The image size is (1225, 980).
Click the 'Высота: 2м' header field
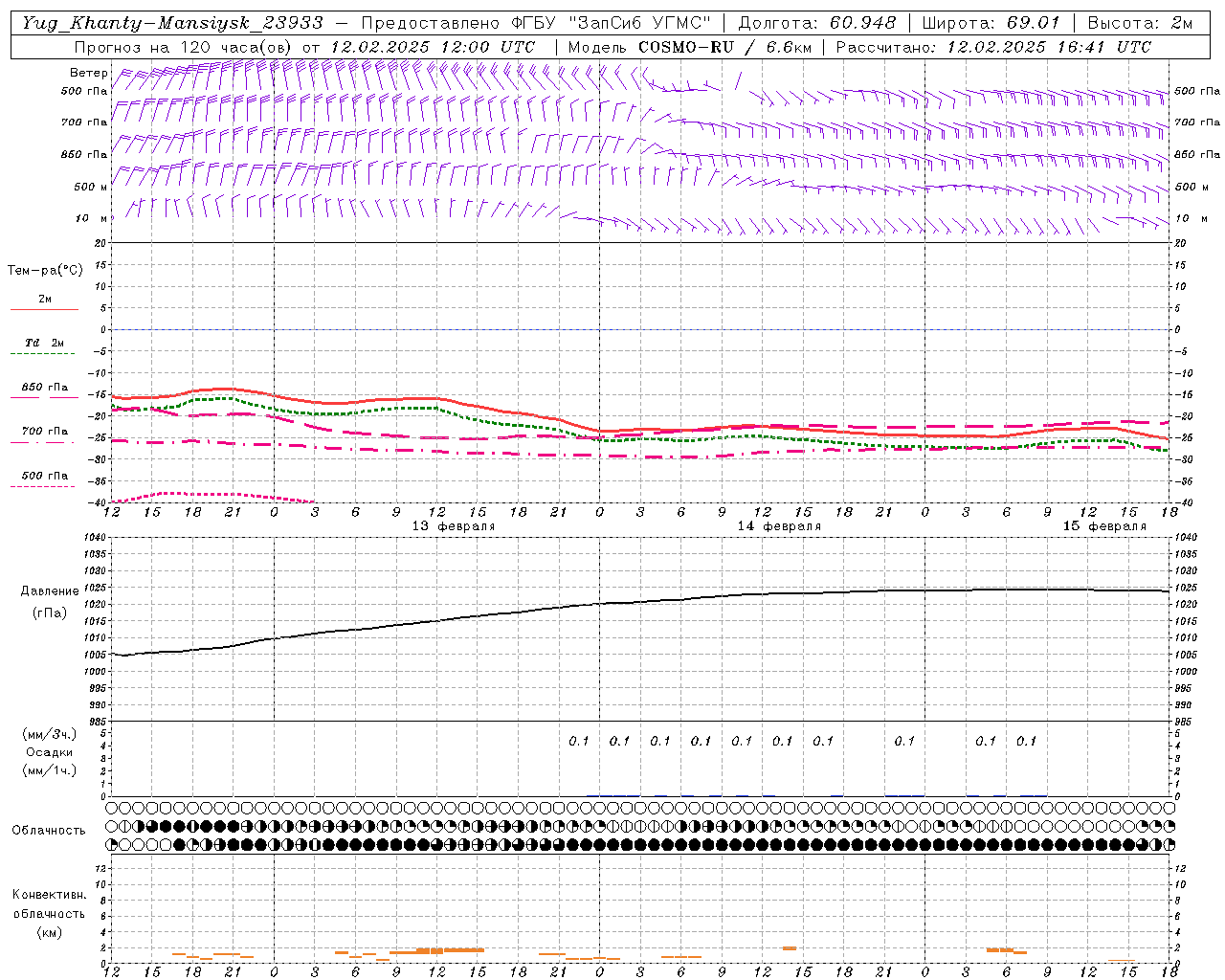coord(1139,23)
